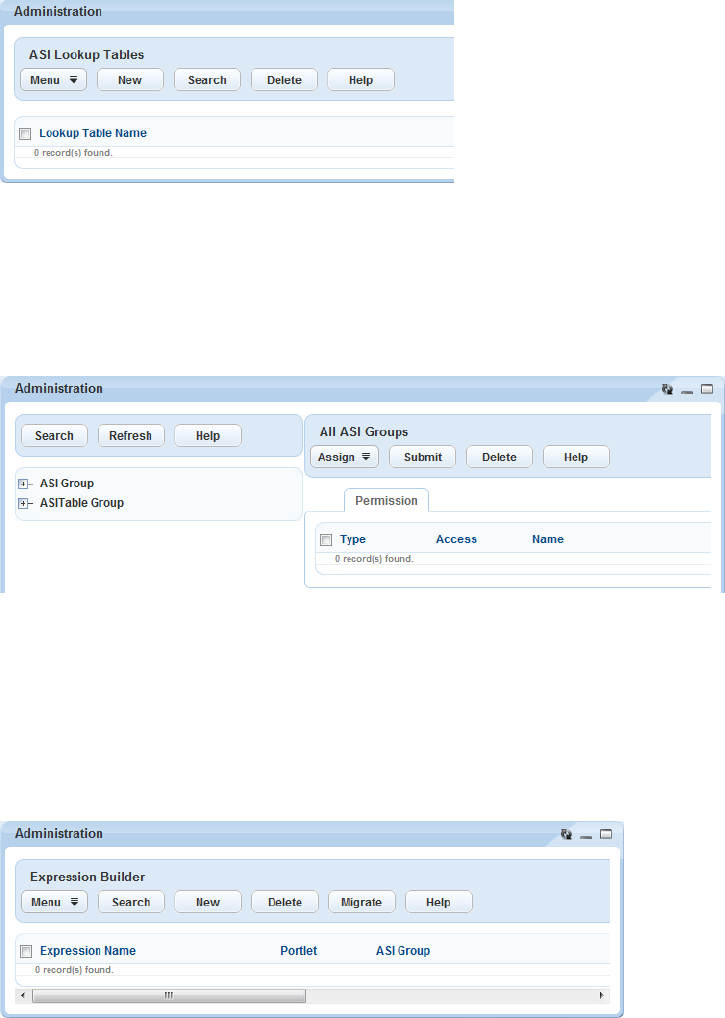The width and height of the screenshot is (725, 1018).
Task: Open Help in ASI Lookup Tables
Action: (361, 80)
